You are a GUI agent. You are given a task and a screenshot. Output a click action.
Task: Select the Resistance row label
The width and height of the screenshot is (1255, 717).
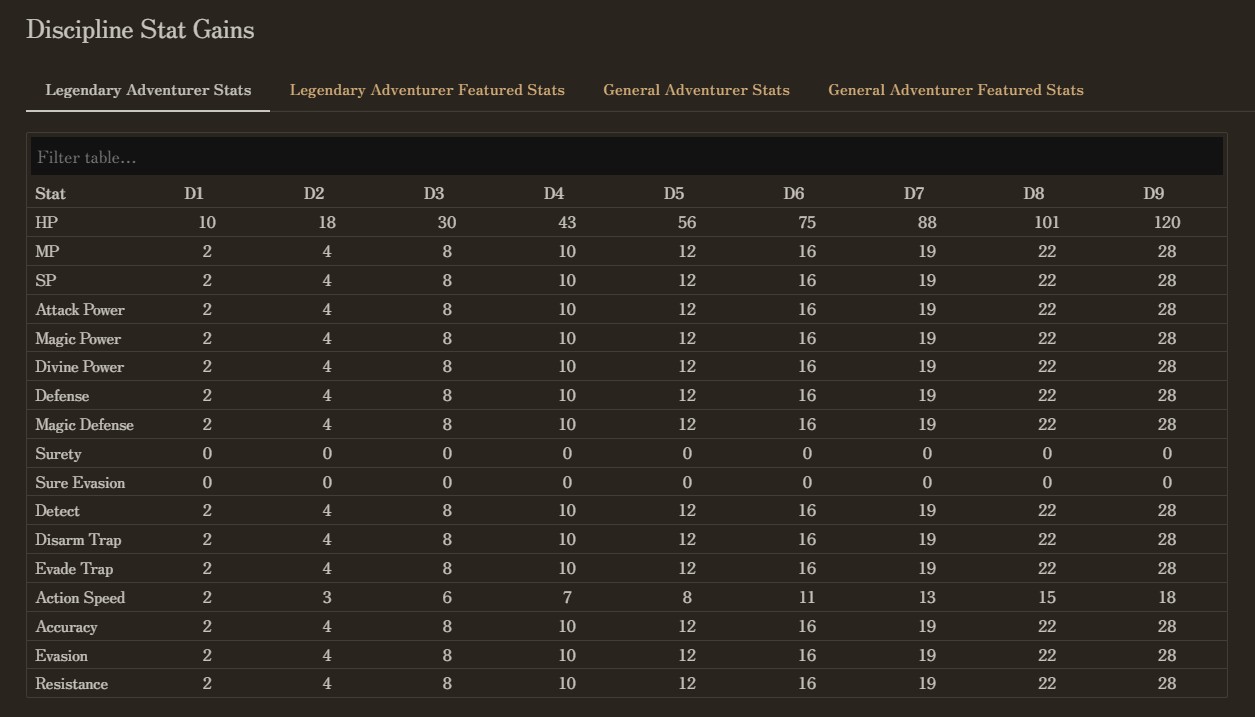coord(71,684)
